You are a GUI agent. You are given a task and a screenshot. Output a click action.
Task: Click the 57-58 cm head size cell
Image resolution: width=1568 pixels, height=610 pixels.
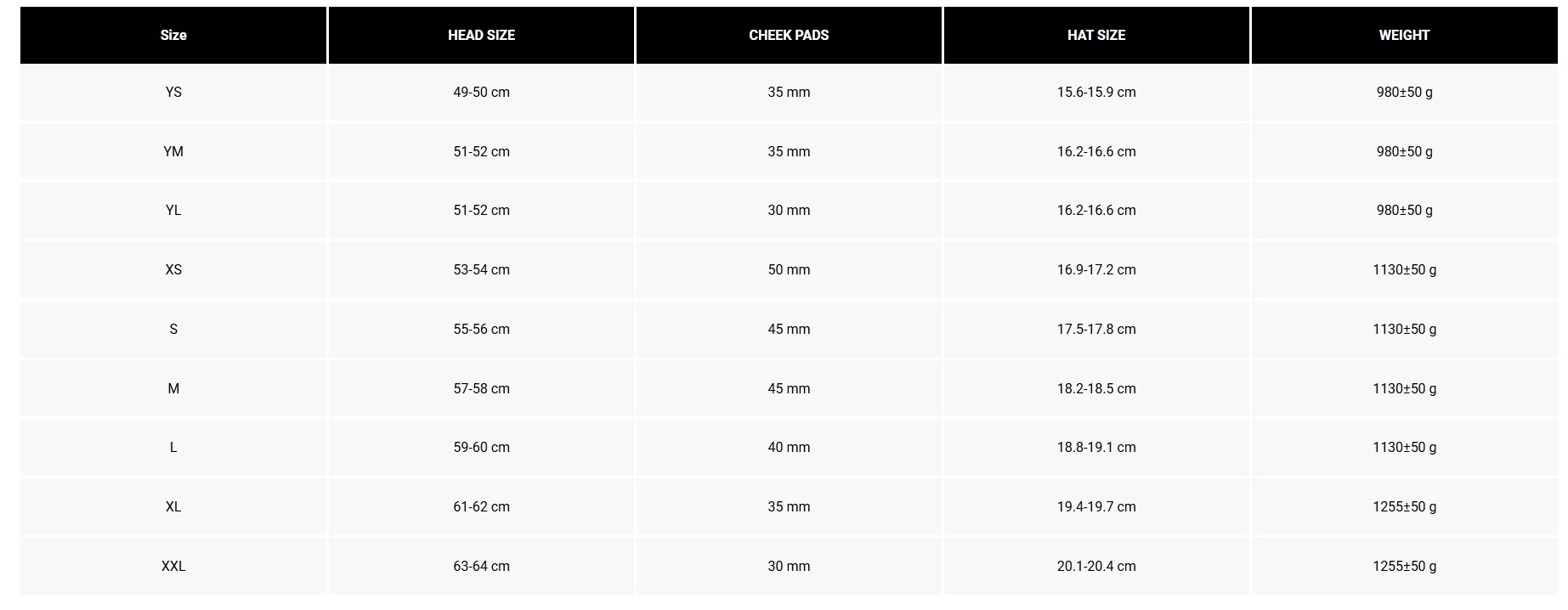(481, 388)
